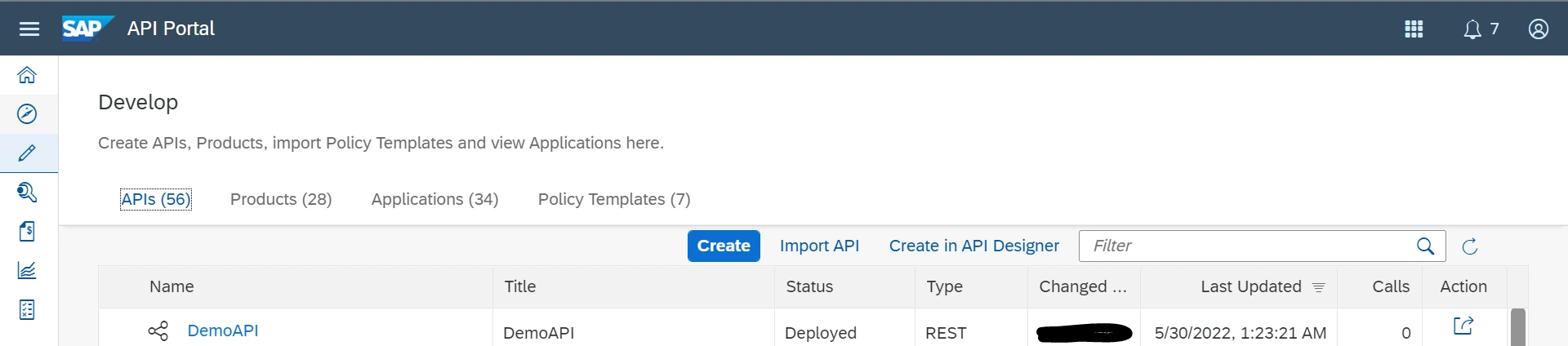The height and width of the screenshot is (346, 1568).
Task: Click the table vertical scrollbar thumb
Action: point(1518,327)
